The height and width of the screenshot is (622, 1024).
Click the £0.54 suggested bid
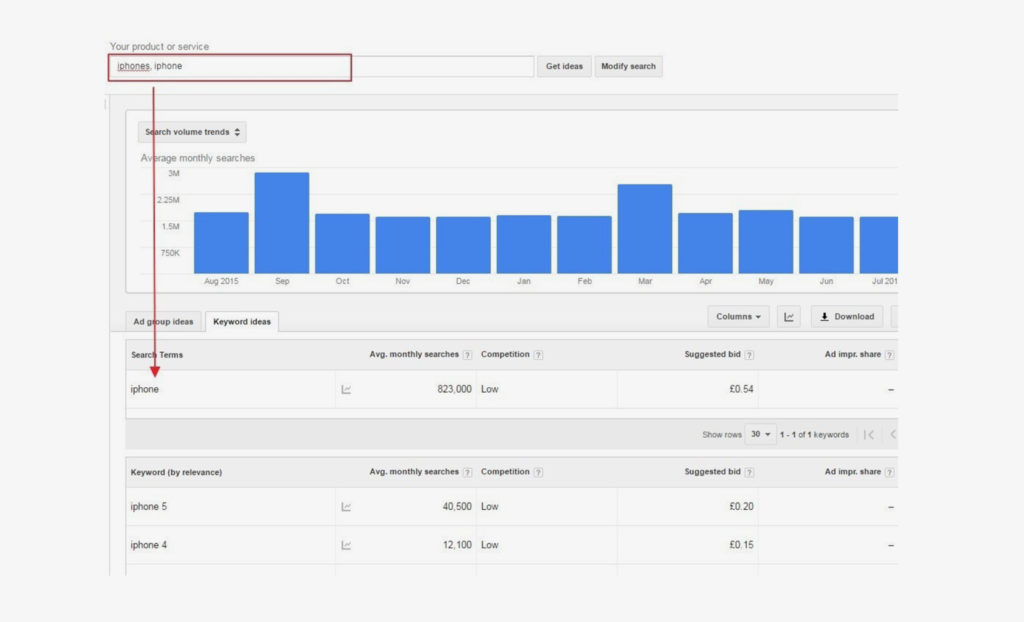click(741, 389)
